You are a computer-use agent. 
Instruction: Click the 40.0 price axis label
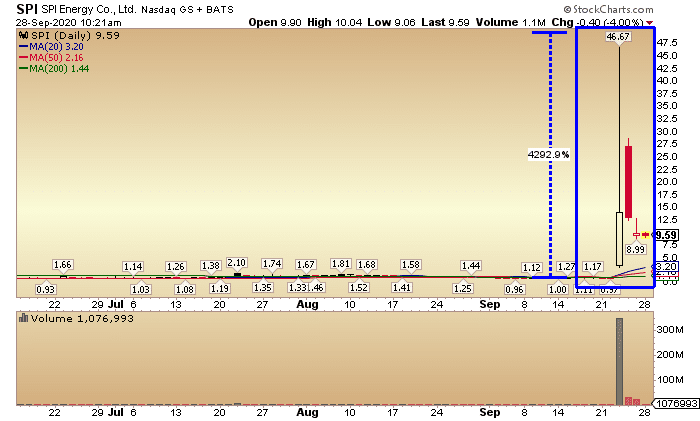[x=667, y=80]
